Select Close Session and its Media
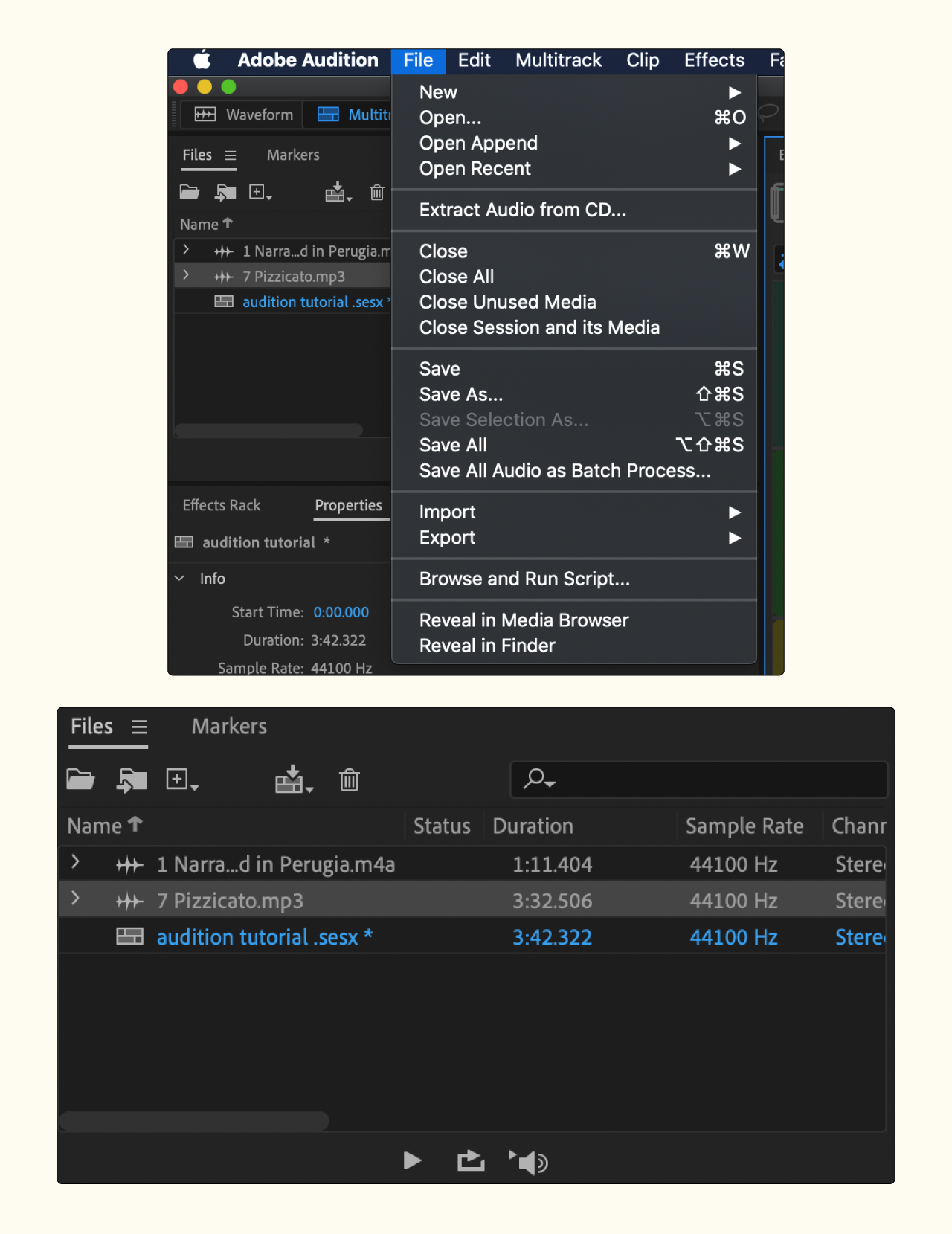 [x=574, y=327]
